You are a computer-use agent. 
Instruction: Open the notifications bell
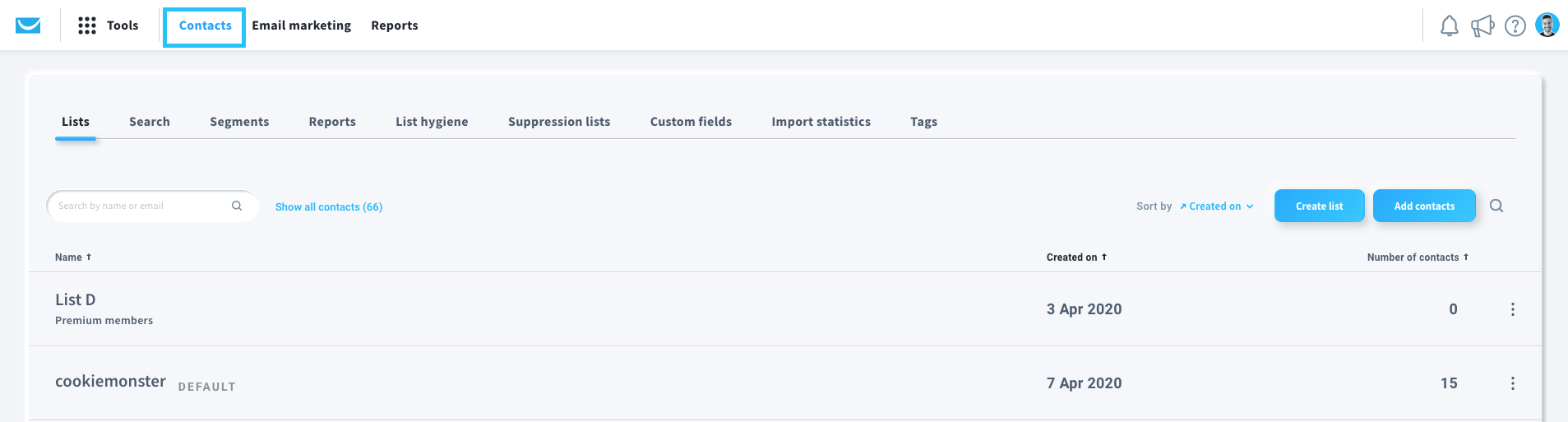[x=1450, y=26]
